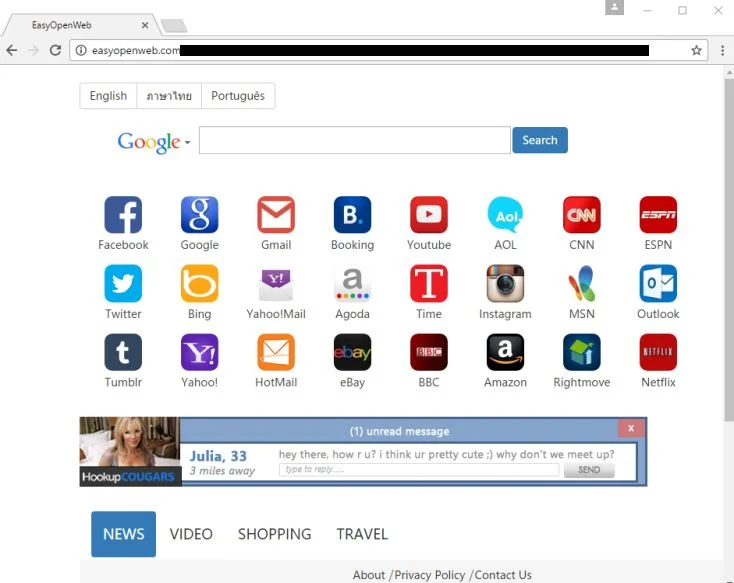The height and width of the screenshot is (583, 734).
Task: Open the MSN butterfly icon
Action: pos(582,283)
